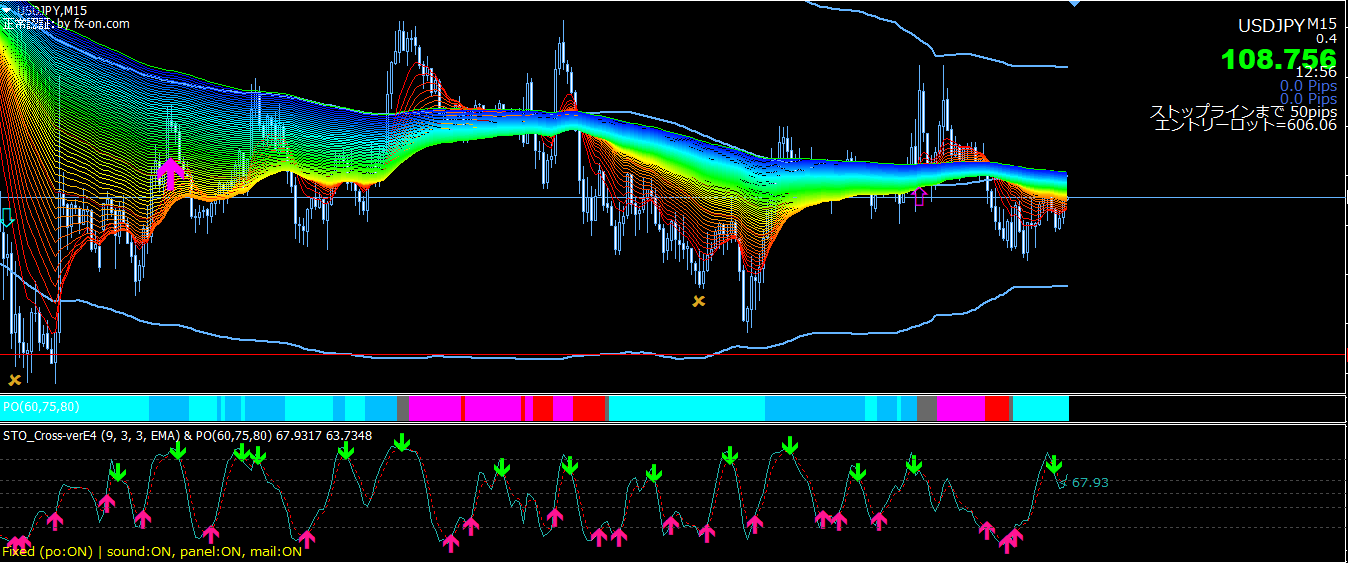The image size is (1348, 563).
Task: Open the triangle dropdown beside USDJPY,M15 title
Action: (8, 9)
